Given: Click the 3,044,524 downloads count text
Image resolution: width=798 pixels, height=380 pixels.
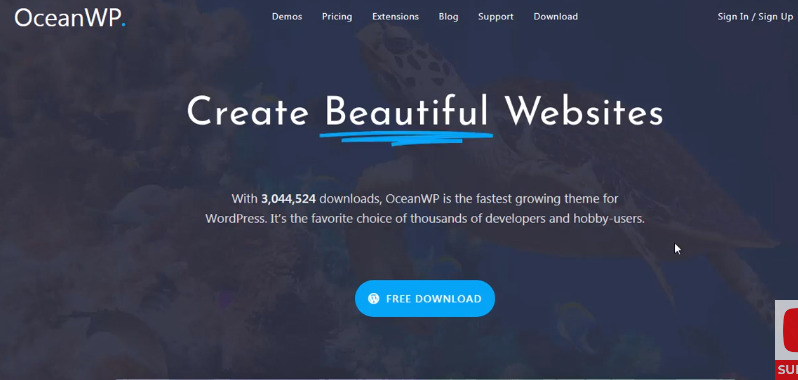Looking at the screenshot, I should pyautogui.click(x=289, y=198).
